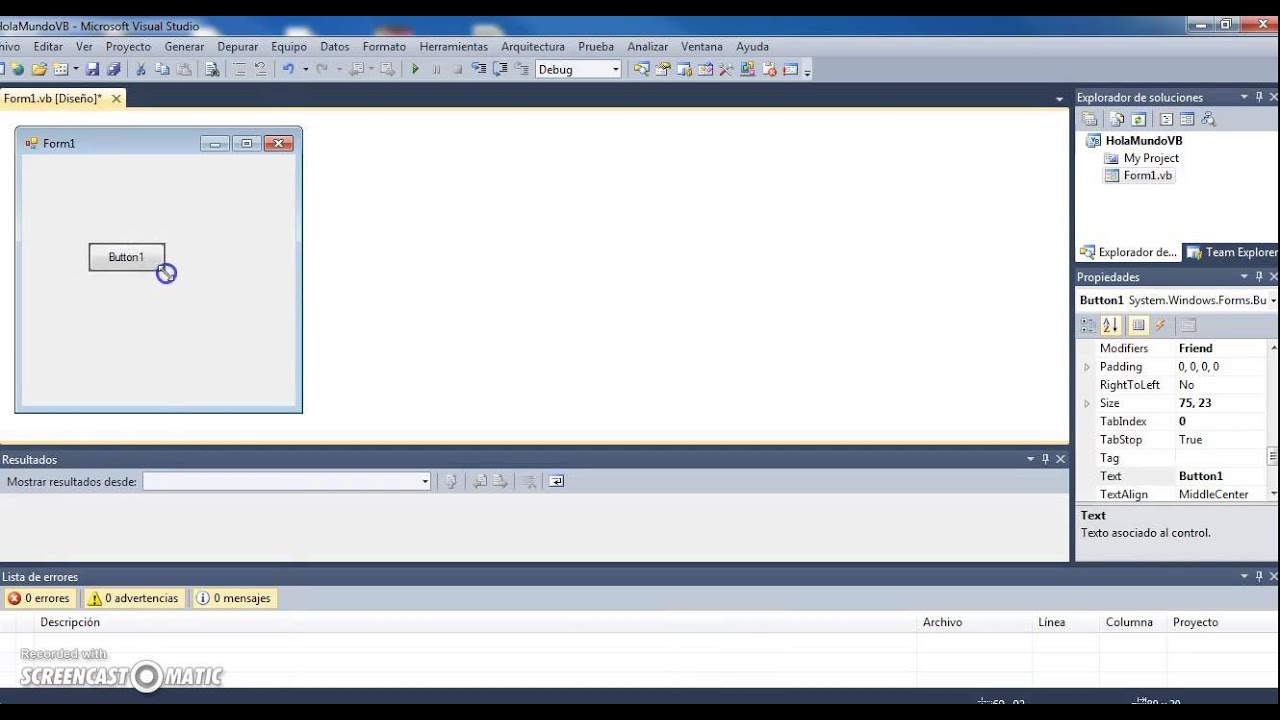Click Show All Files in Solution Explorer
This screenshot has width=1280, height=720.
click(x=1117, y=119)
